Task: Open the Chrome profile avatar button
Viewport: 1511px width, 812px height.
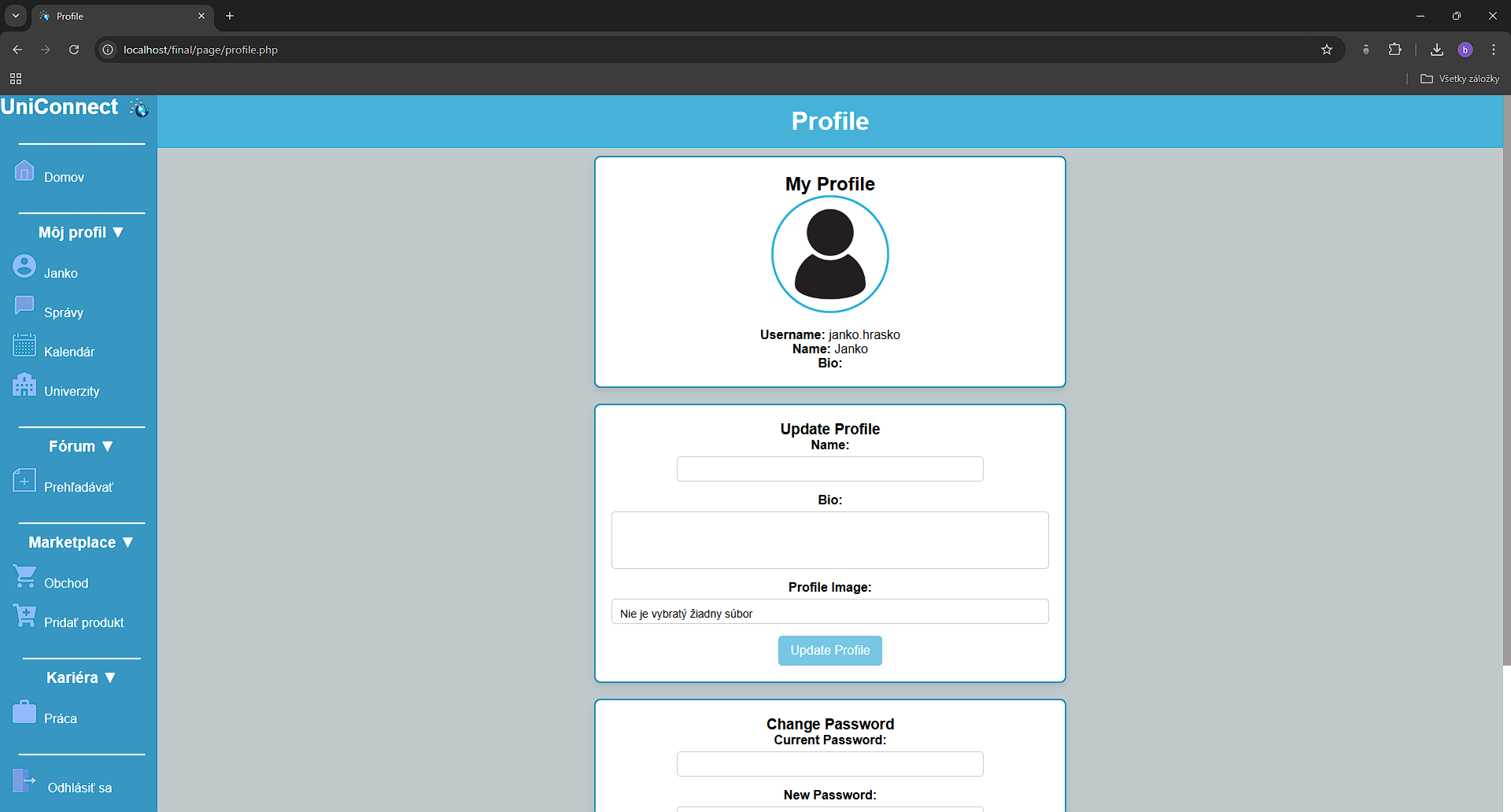Action: click(x=1465, y=50)
